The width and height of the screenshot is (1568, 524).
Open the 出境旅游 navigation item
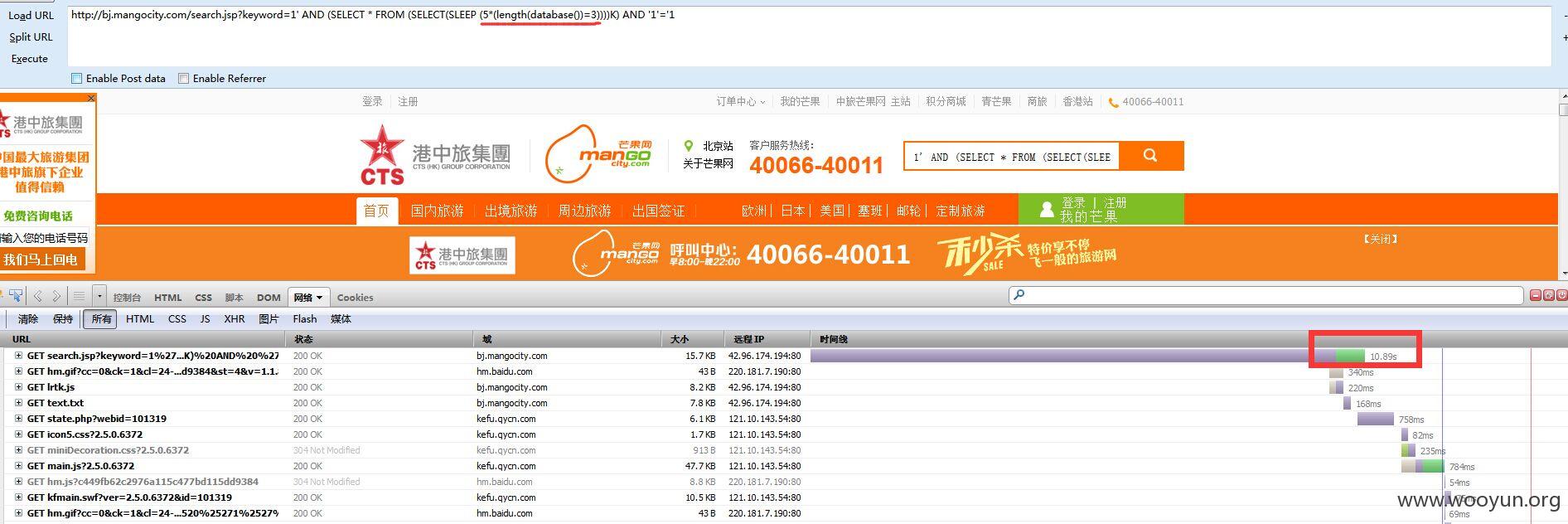tap(511, 211)
